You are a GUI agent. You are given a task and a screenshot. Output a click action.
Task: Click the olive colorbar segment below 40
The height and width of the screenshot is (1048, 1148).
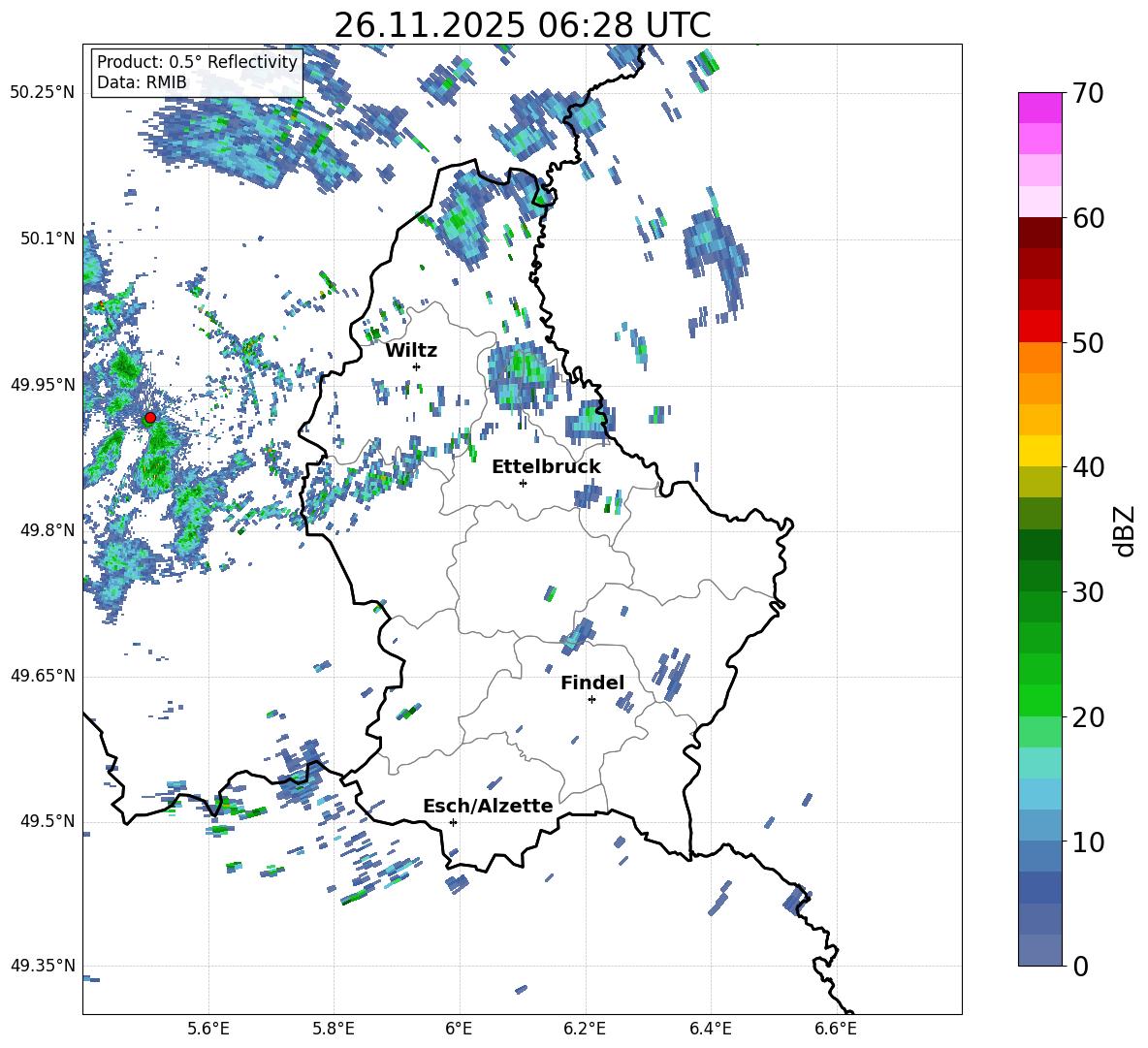tap(1039, 482)
